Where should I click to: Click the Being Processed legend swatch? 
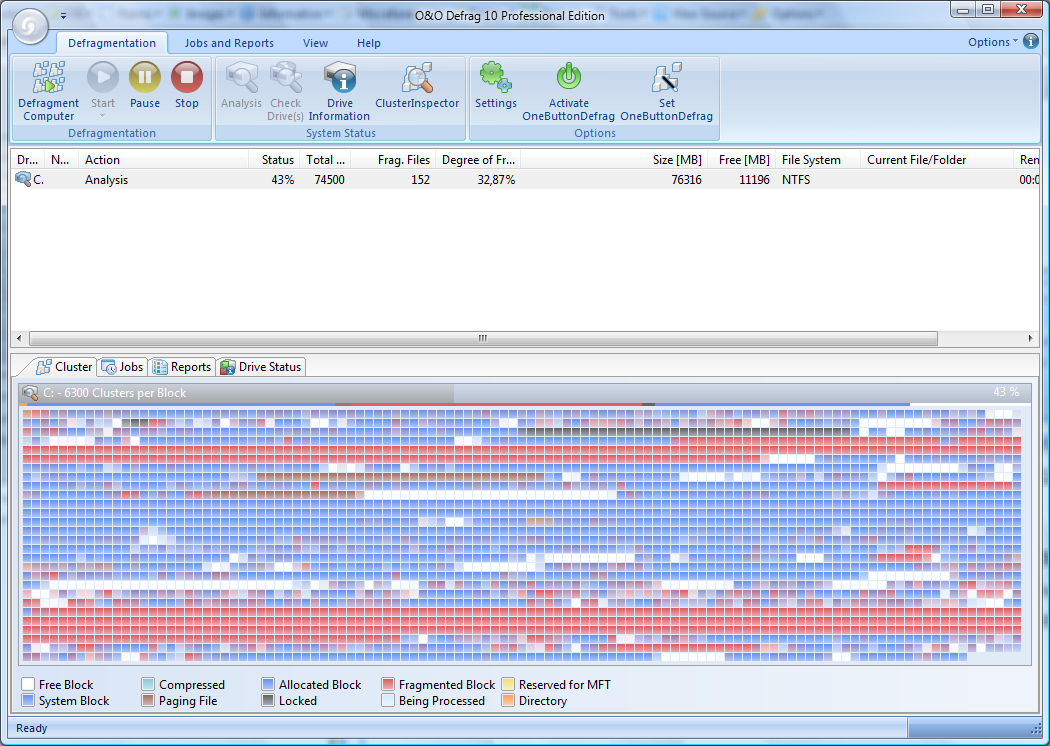(x=388, y=700)
